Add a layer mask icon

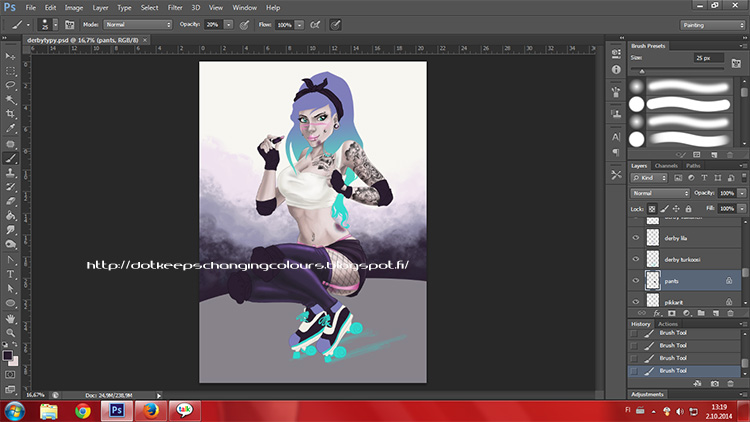(672, 313)
